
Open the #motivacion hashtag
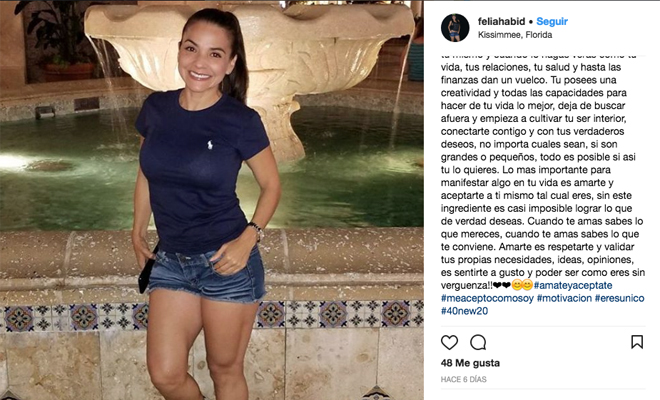[x=564, y=298]
